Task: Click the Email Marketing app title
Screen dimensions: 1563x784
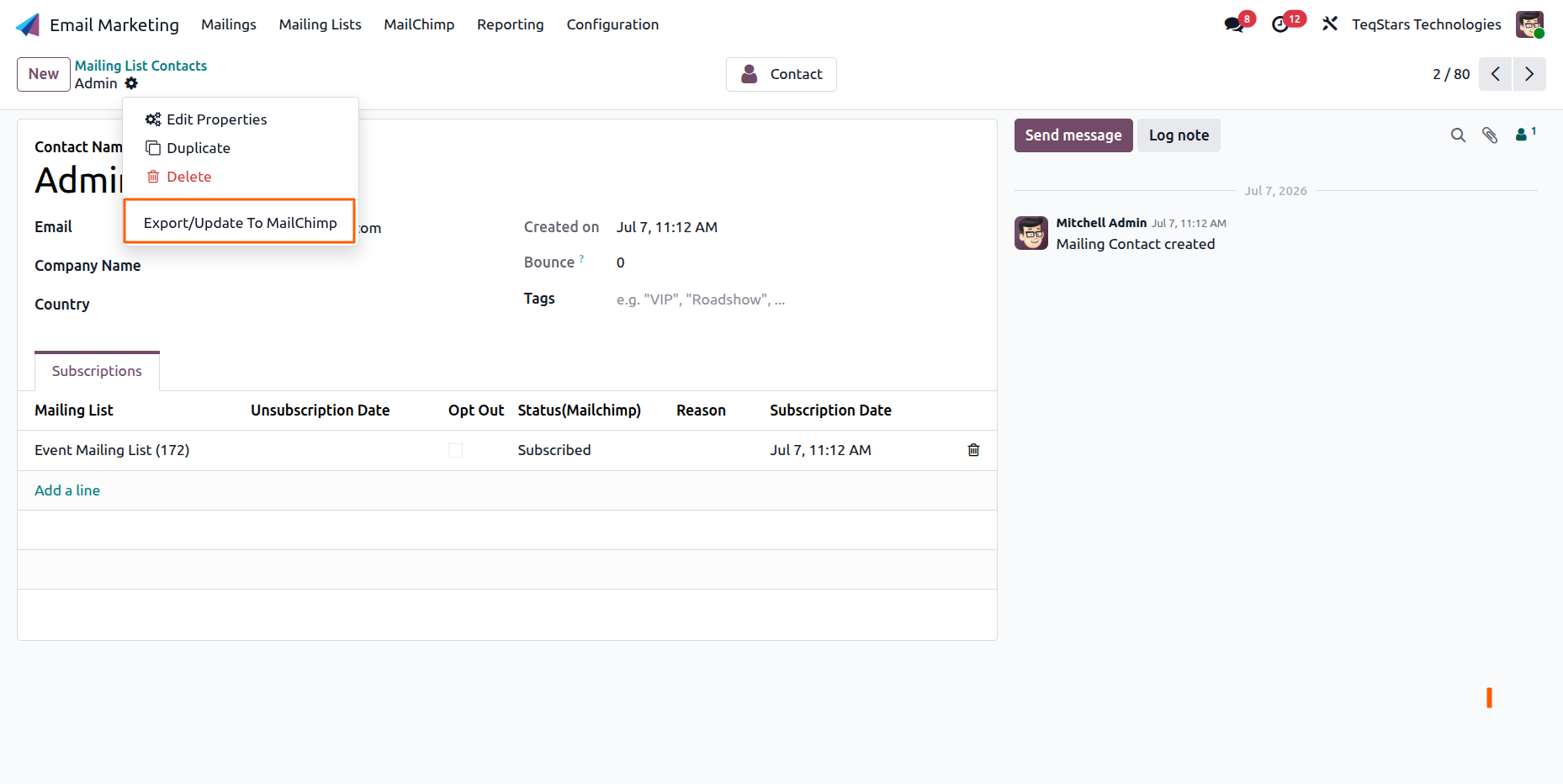Action: [114, 24]
